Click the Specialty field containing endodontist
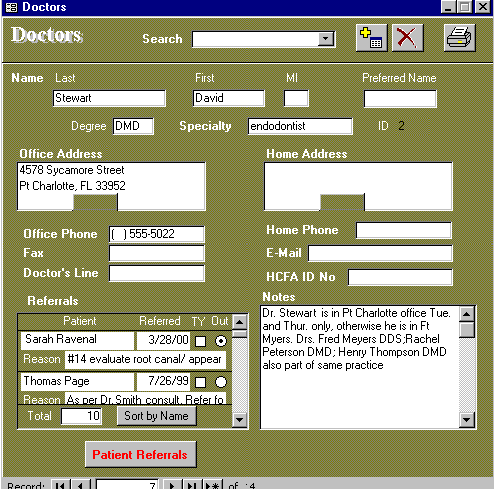This screenshot has width=496, height=489. pos(300,126)
